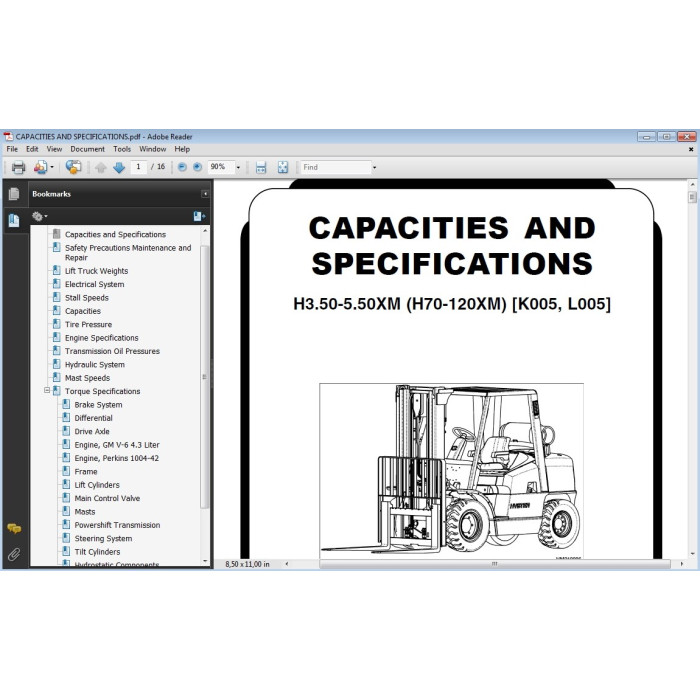Select the Capacities bookmark
The image size is (700, 700).
pos(83,311)
